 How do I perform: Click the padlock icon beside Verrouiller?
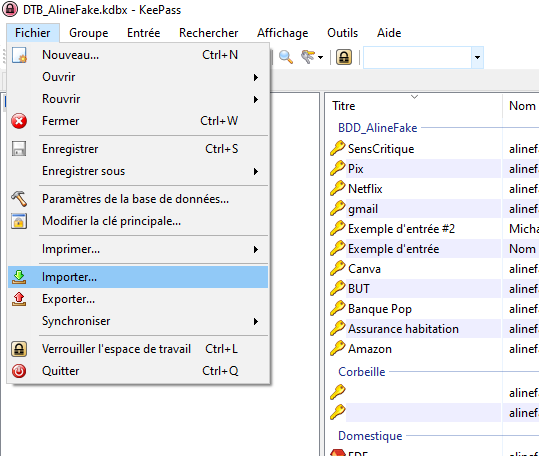click(19, 349)
